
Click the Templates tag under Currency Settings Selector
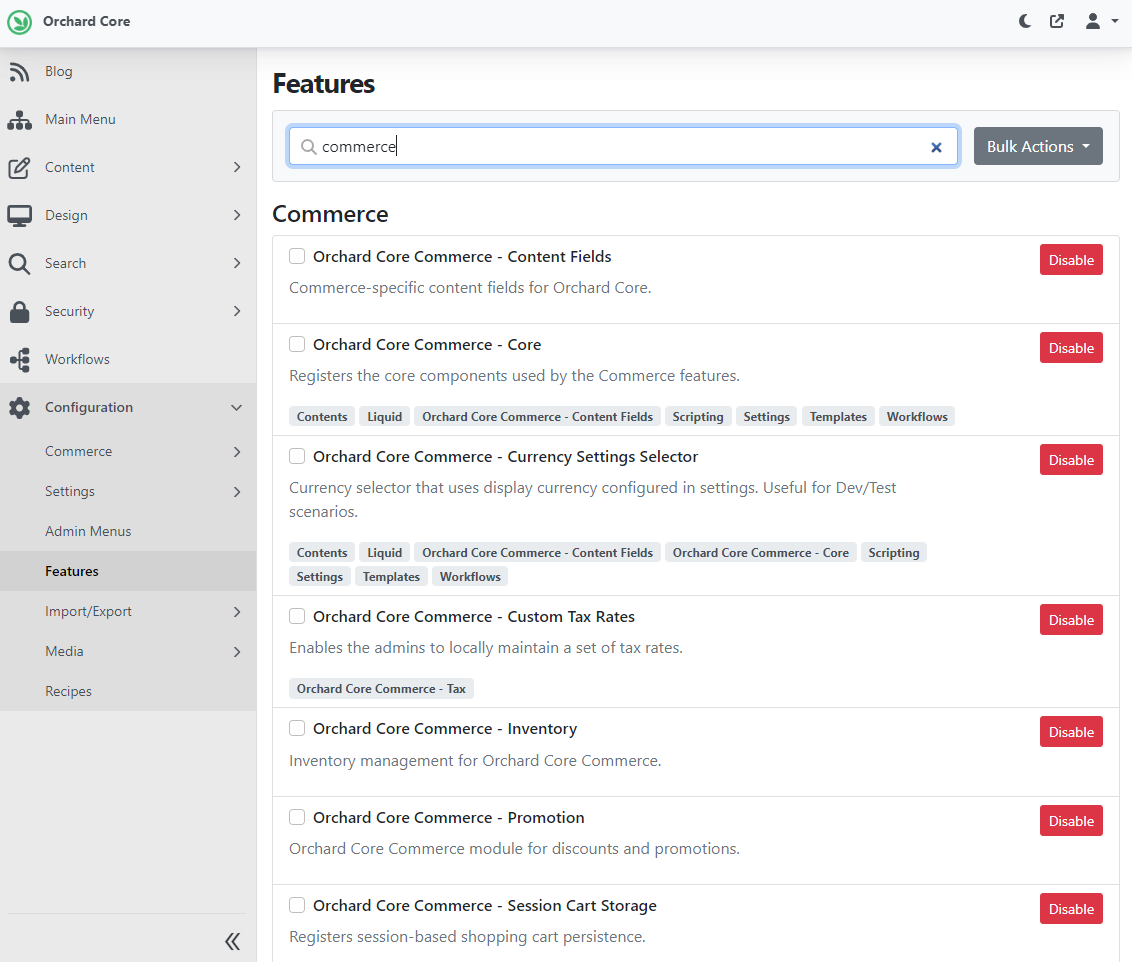(391, 577)
